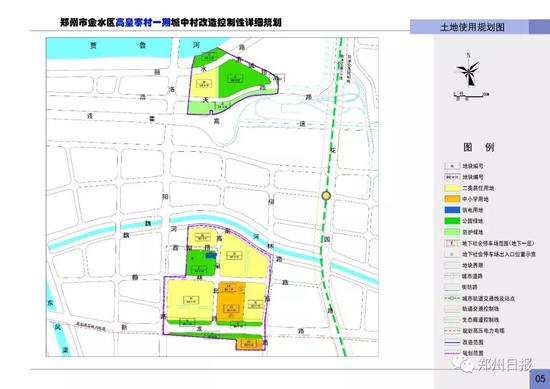
Task: Click the 规划范围 legend label
Action: (472, 353)
